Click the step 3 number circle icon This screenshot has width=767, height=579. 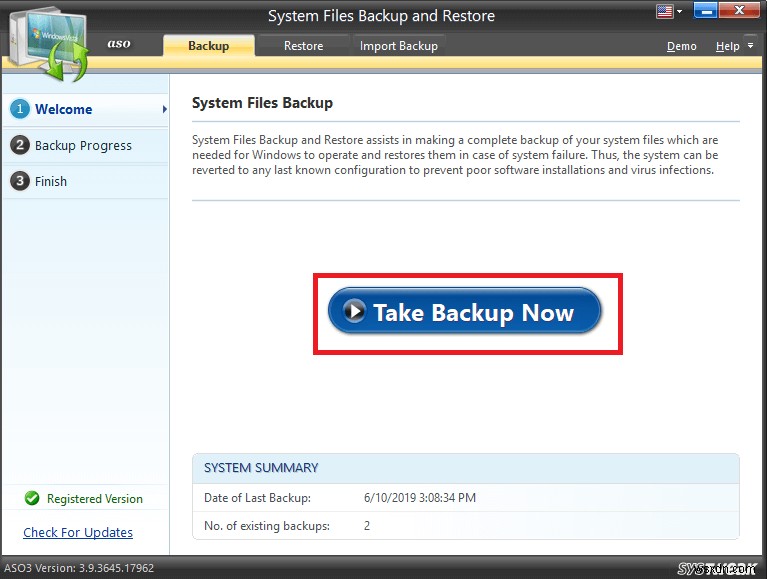20,181
